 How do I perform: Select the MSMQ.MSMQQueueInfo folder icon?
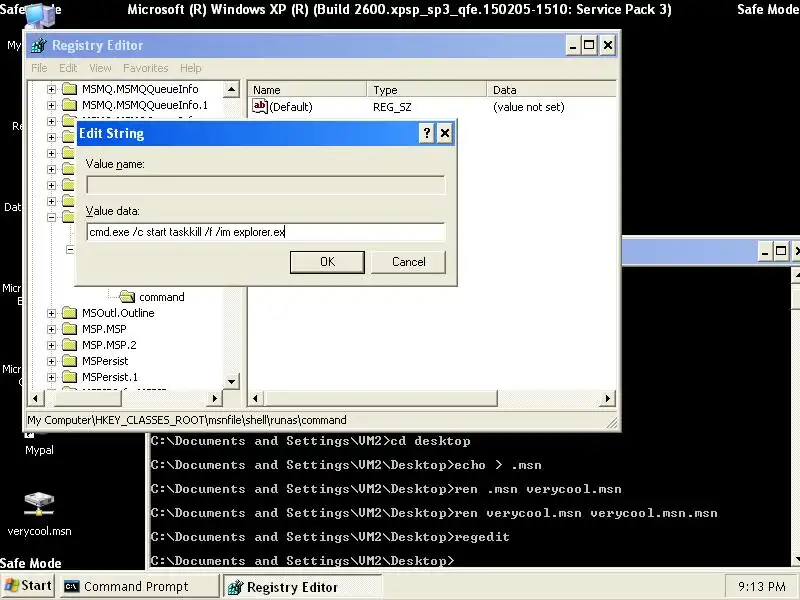[x=69, y=89]
